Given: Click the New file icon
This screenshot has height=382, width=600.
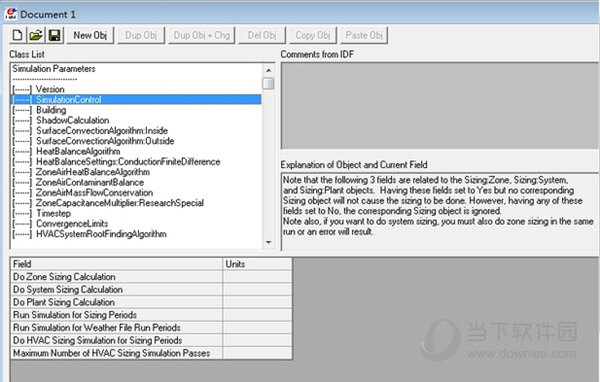Looking at the screenshot, I should pos(17,35).
